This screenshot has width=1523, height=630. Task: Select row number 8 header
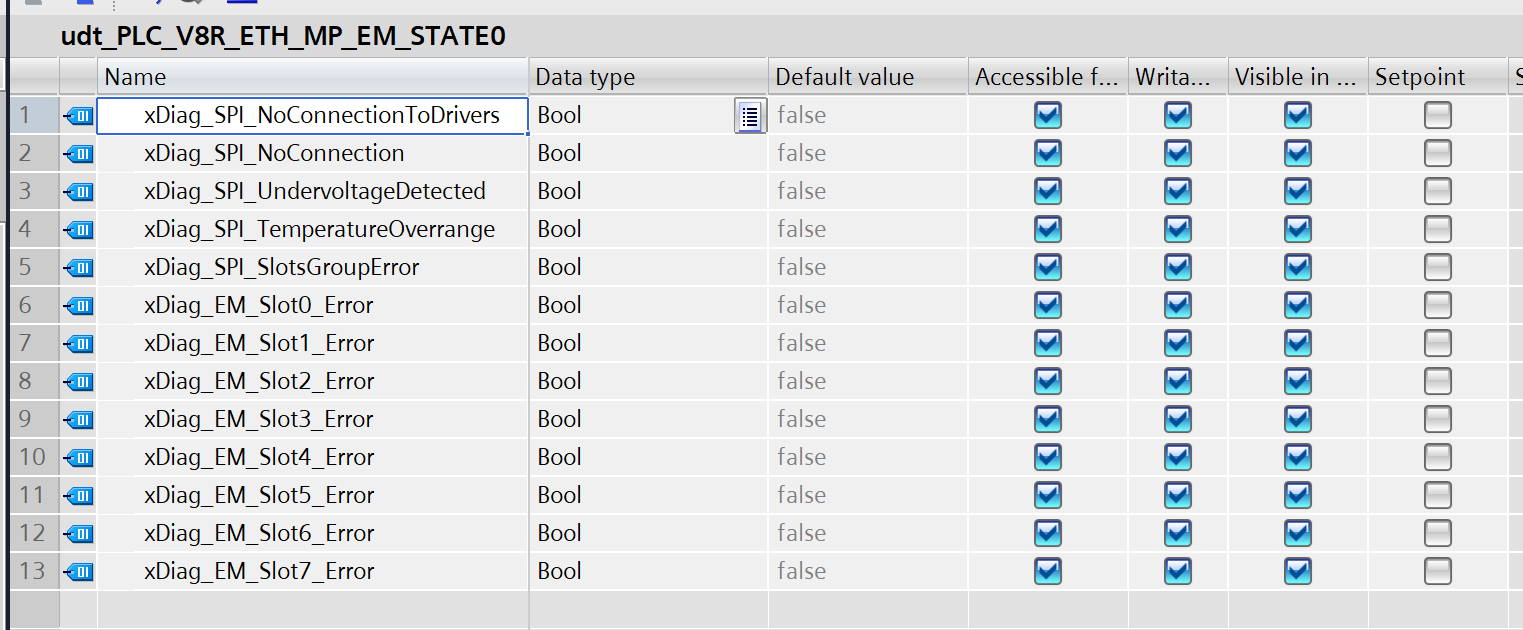[x=32, y=382]
